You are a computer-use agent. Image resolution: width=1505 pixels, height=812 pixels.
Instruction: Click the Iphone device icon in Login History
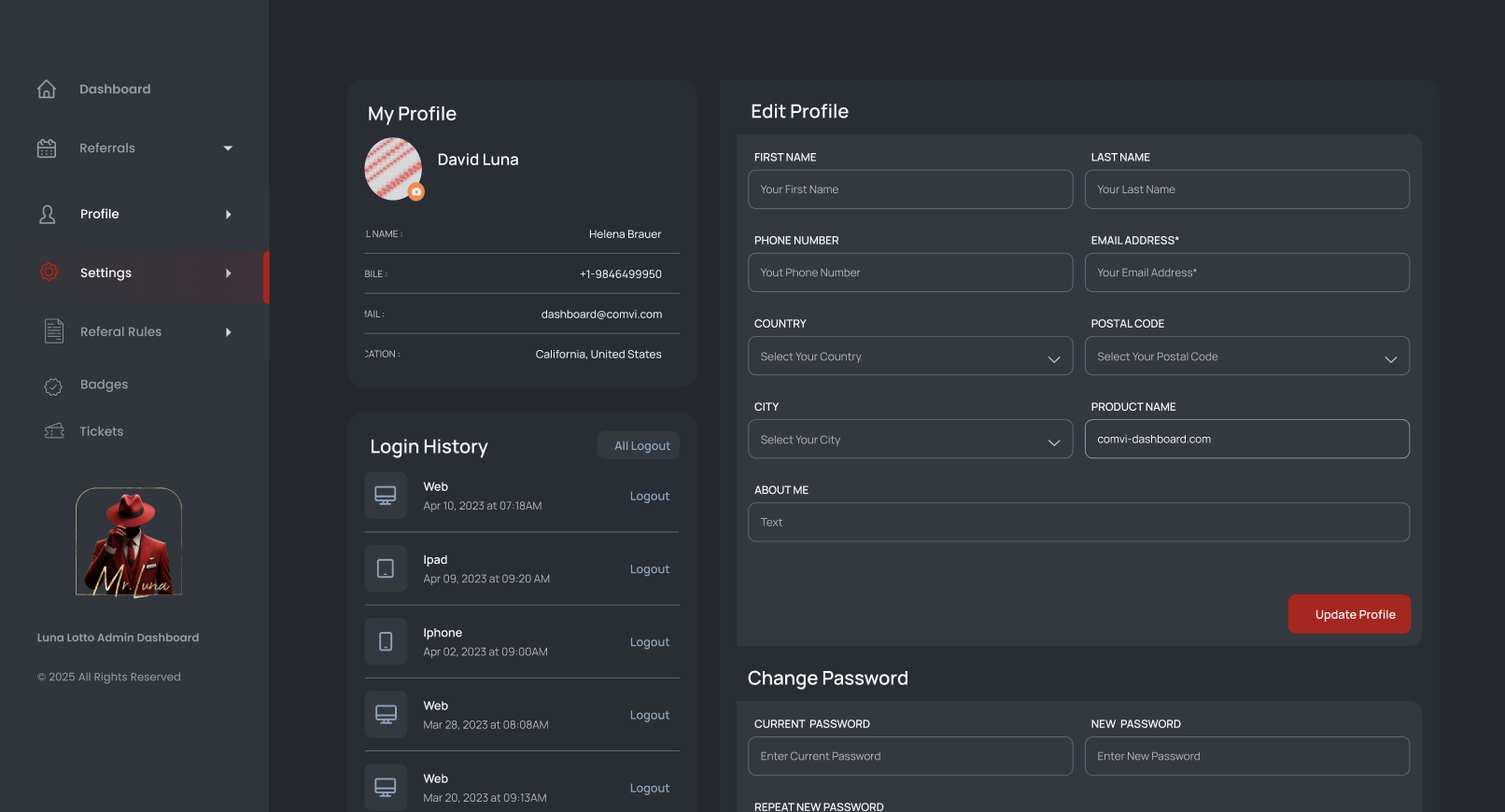tap(386, 641)
